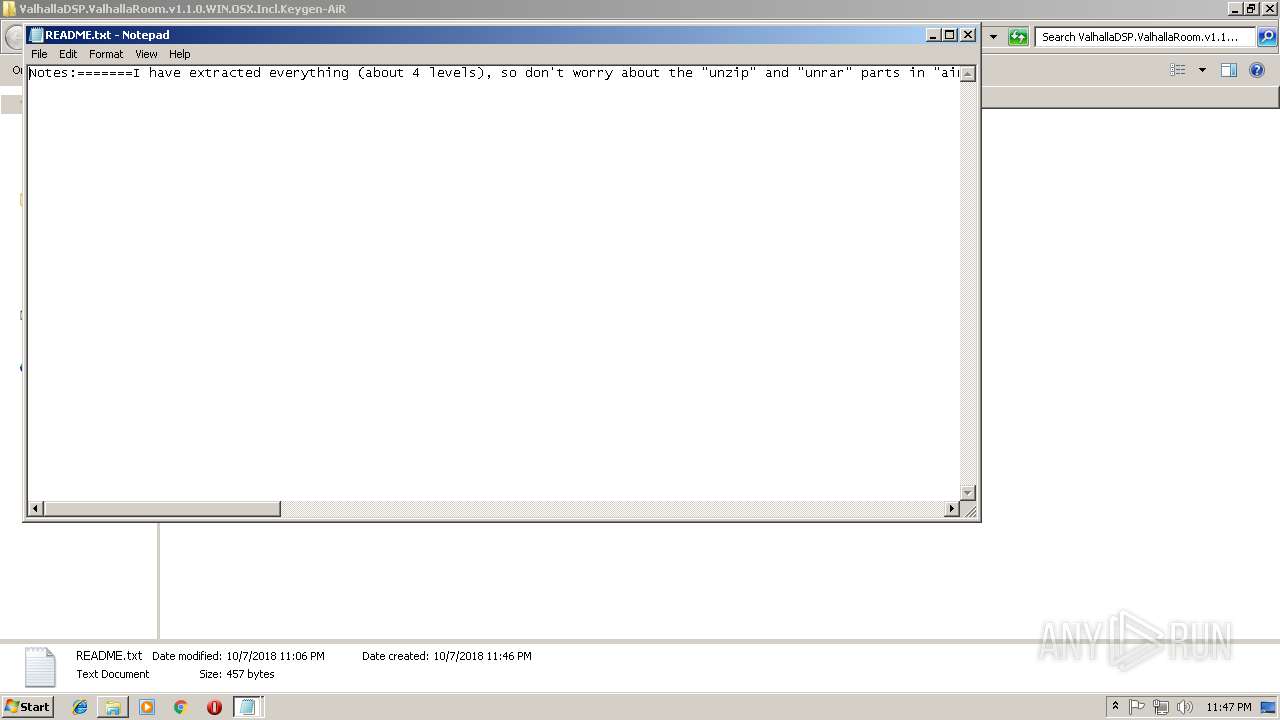Viewport: 1280px width, 720px height.
Task: Click vertical scrollbar down arrow in Notepad
Action: coord(968,493)
